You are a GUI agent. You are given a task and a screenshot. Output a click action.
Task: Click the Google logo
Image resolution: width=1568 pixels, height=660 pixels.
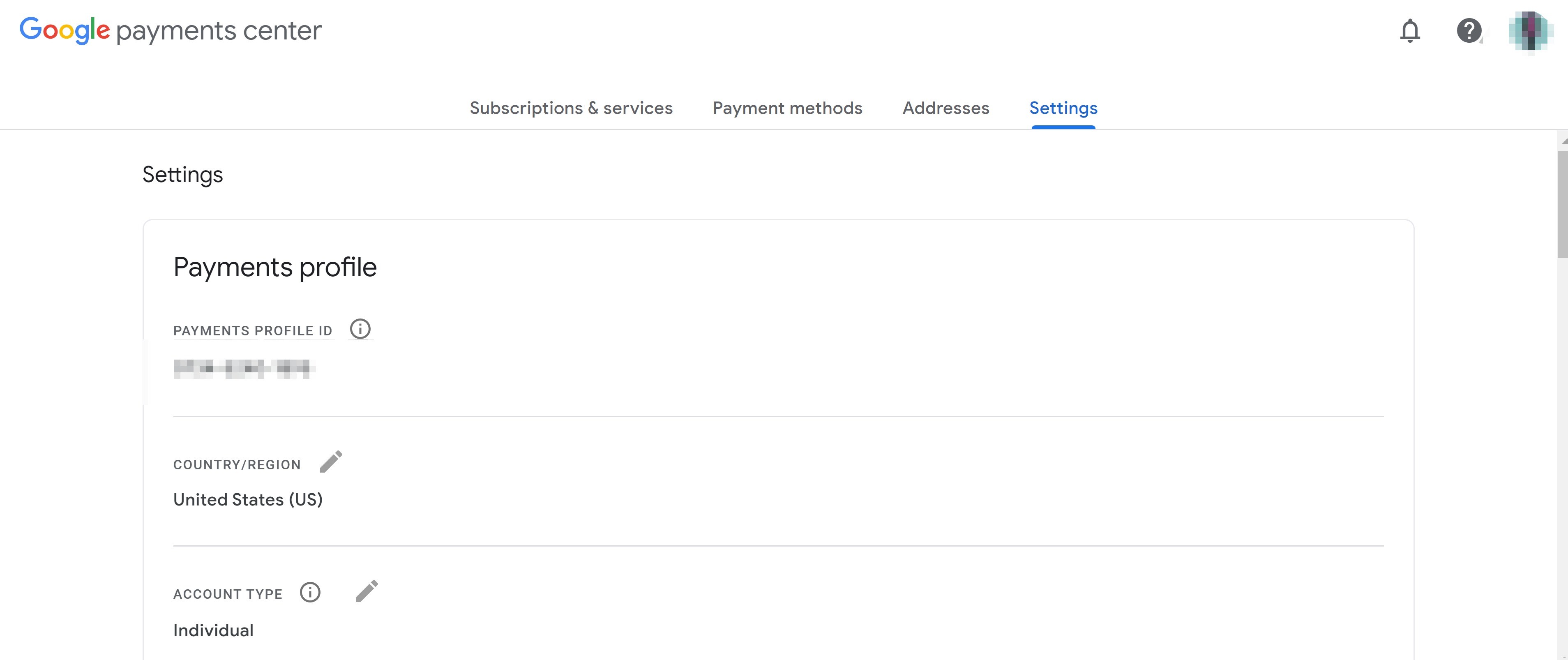pyautogui.click(x=65, y=30)
